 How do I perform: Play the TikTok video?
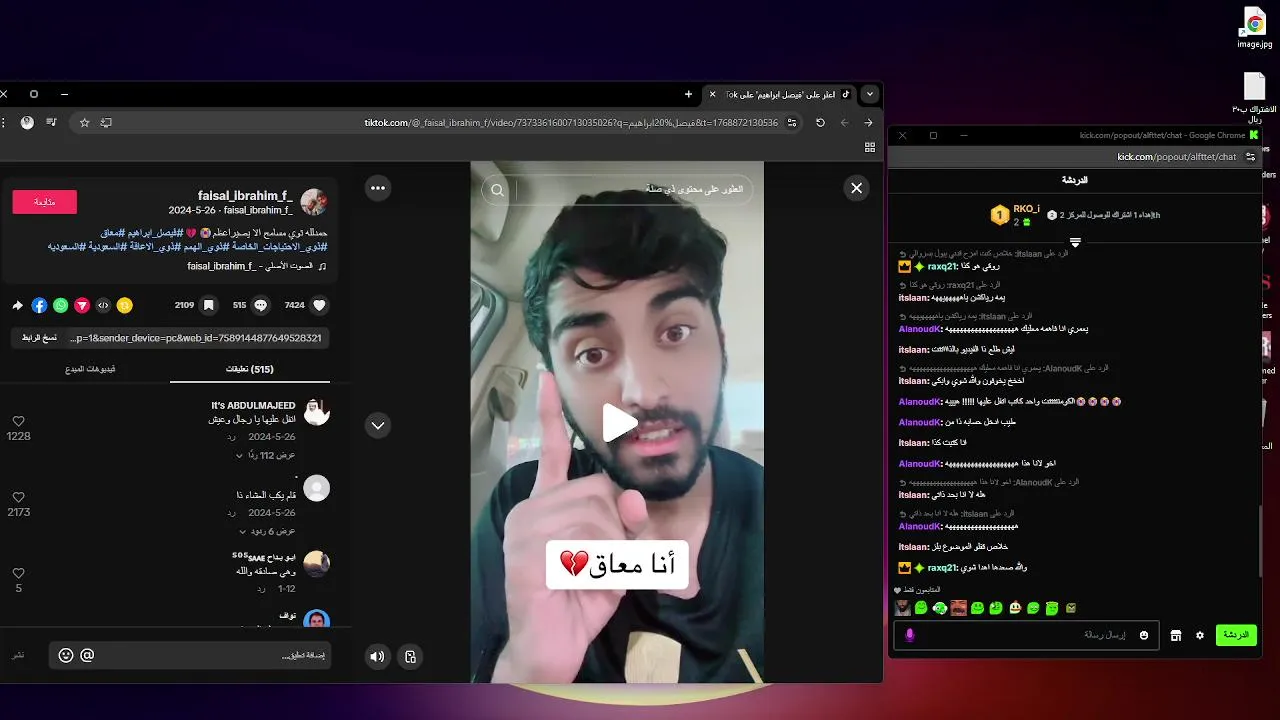[619, 423]
